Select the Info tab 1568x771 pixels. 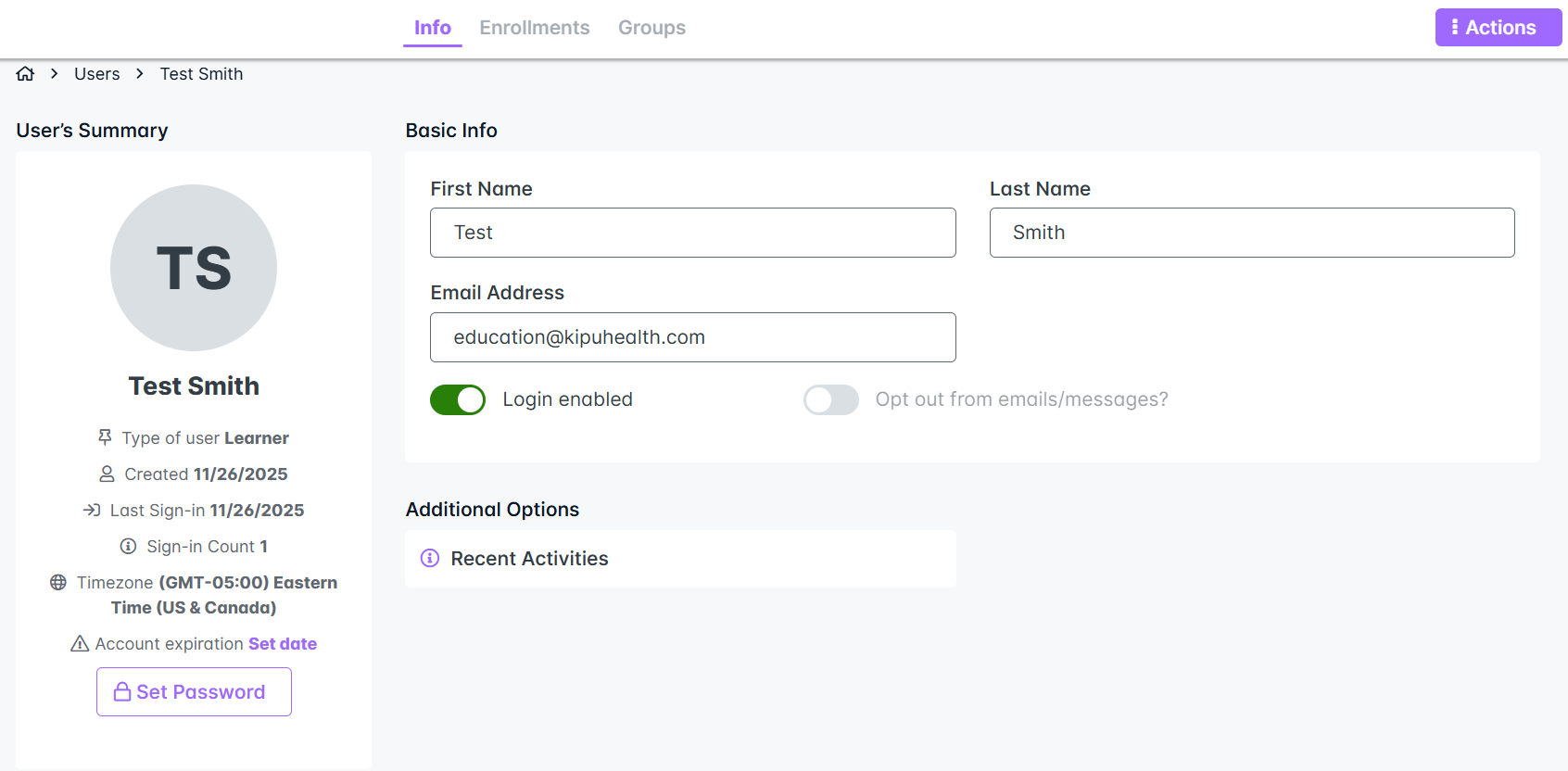point(432,28)
